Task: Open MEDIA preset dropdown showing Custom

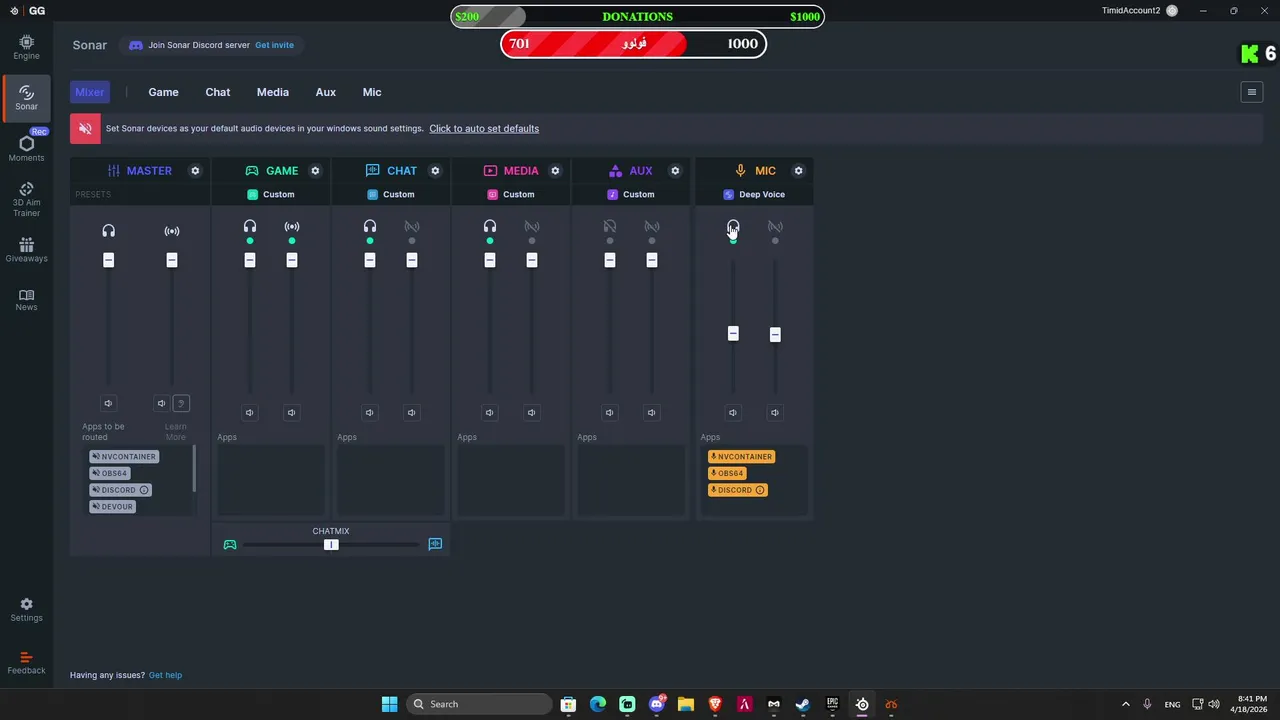Action: (511, 194)
